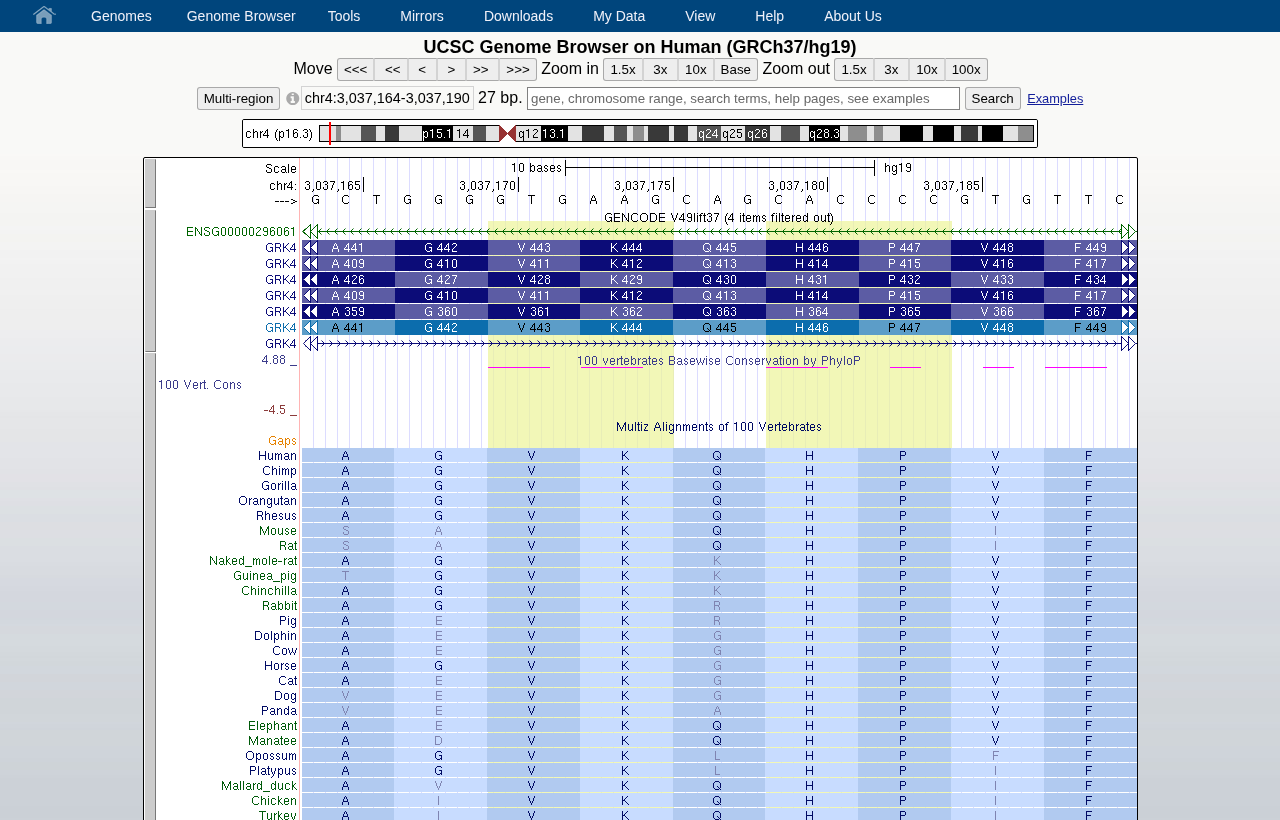
Task: Open 100 vertebrates Basewise Conservation by PhyloP title
Action: (x=719, y=361)
